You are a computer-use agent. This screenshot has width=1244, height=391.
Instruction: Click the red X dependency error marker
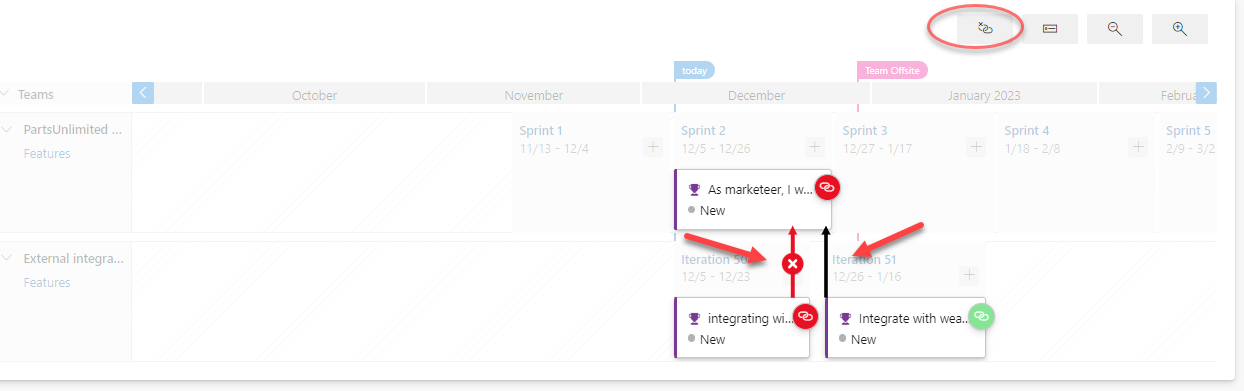[792, 264]
